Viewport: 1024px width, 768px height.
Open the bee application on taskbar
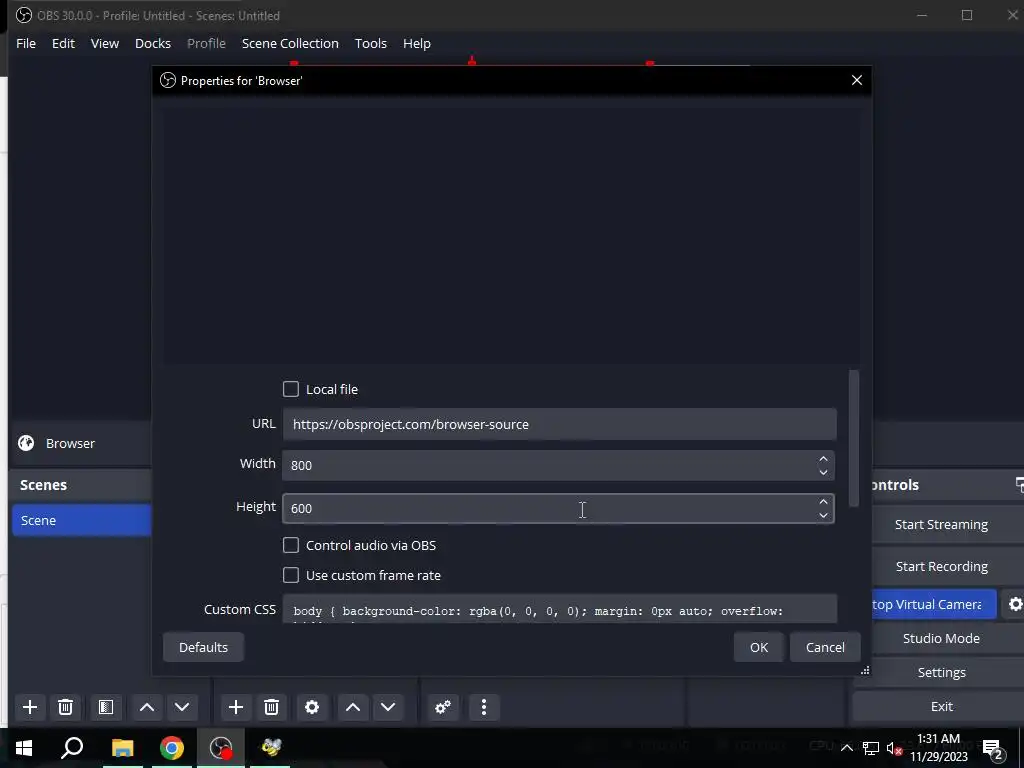(x=270, y=748)
